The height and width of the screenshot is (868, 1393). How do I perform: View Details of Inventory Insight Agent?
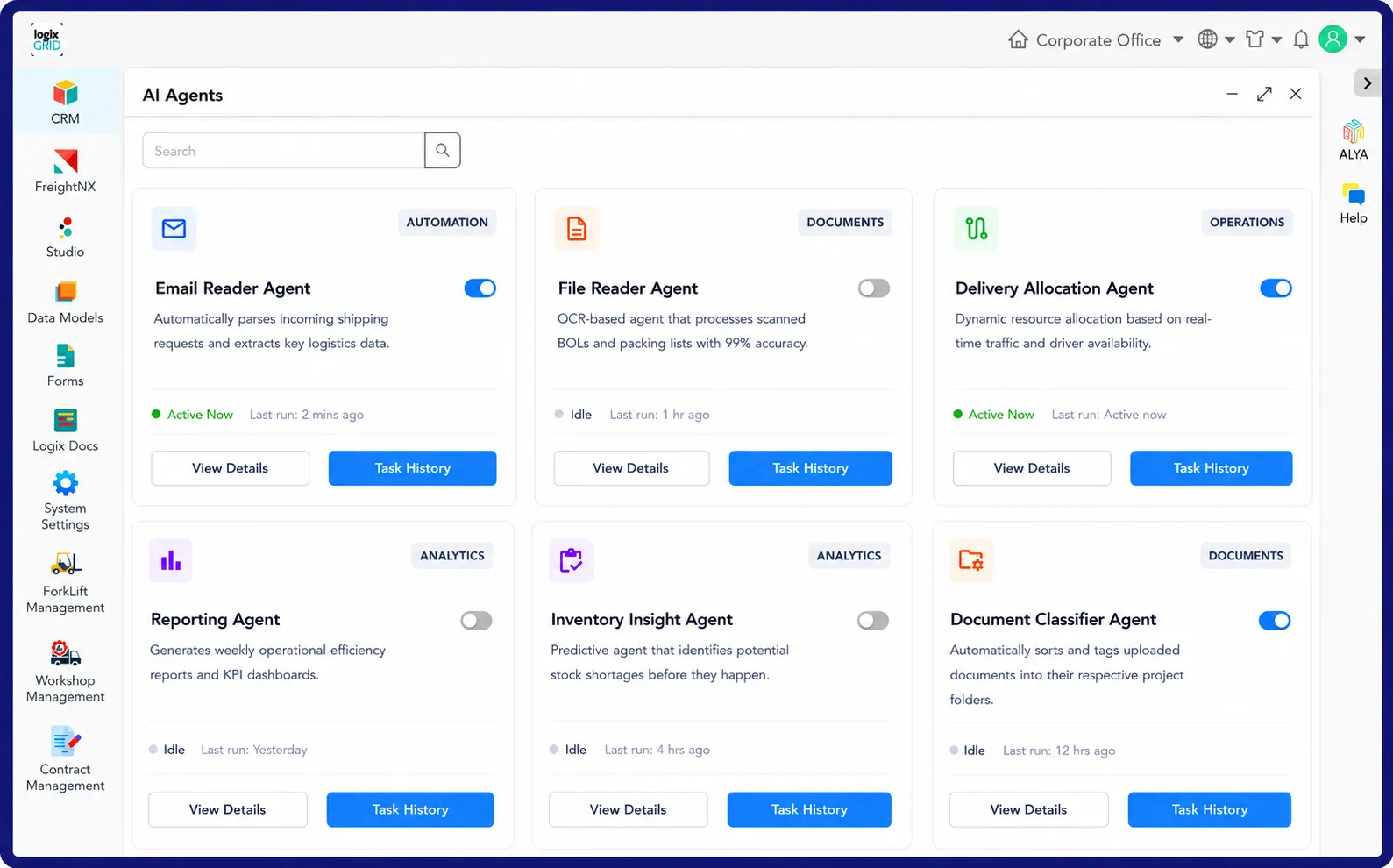tap(629, 810)
